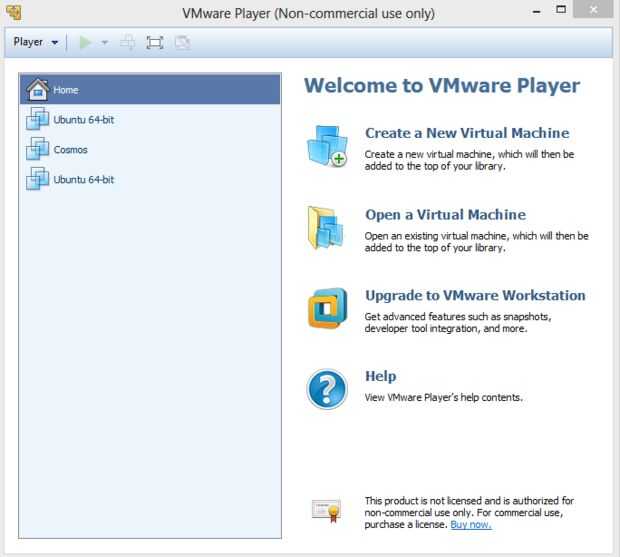Click 'View VMware Player's help contents' text
The image size is (620, 557).
point(443,397)
